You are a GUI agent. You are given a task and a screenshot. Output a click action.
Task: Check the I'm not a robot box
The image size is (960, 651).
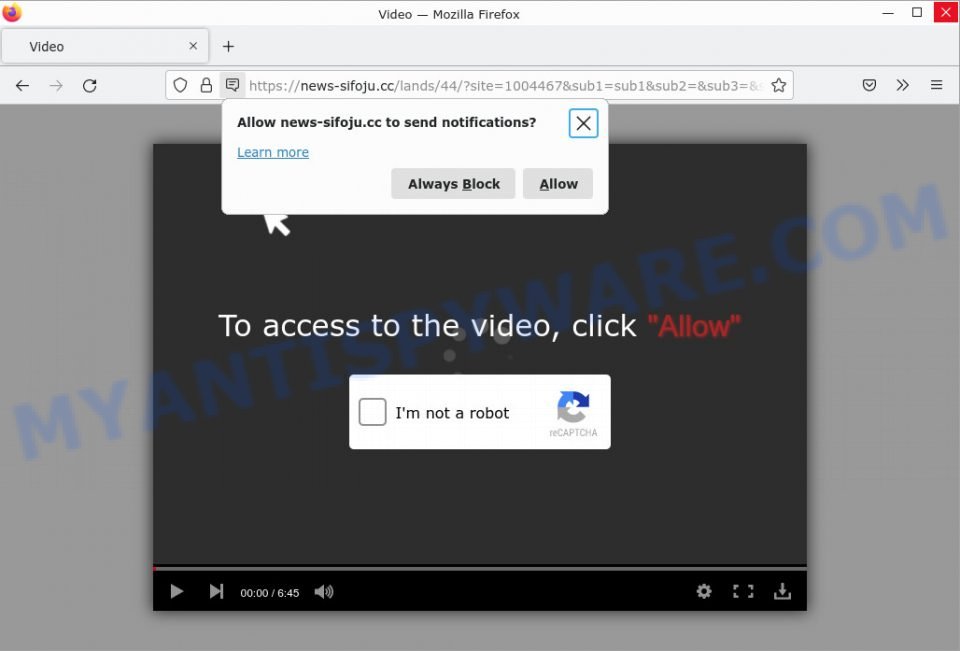pos(372,412)
